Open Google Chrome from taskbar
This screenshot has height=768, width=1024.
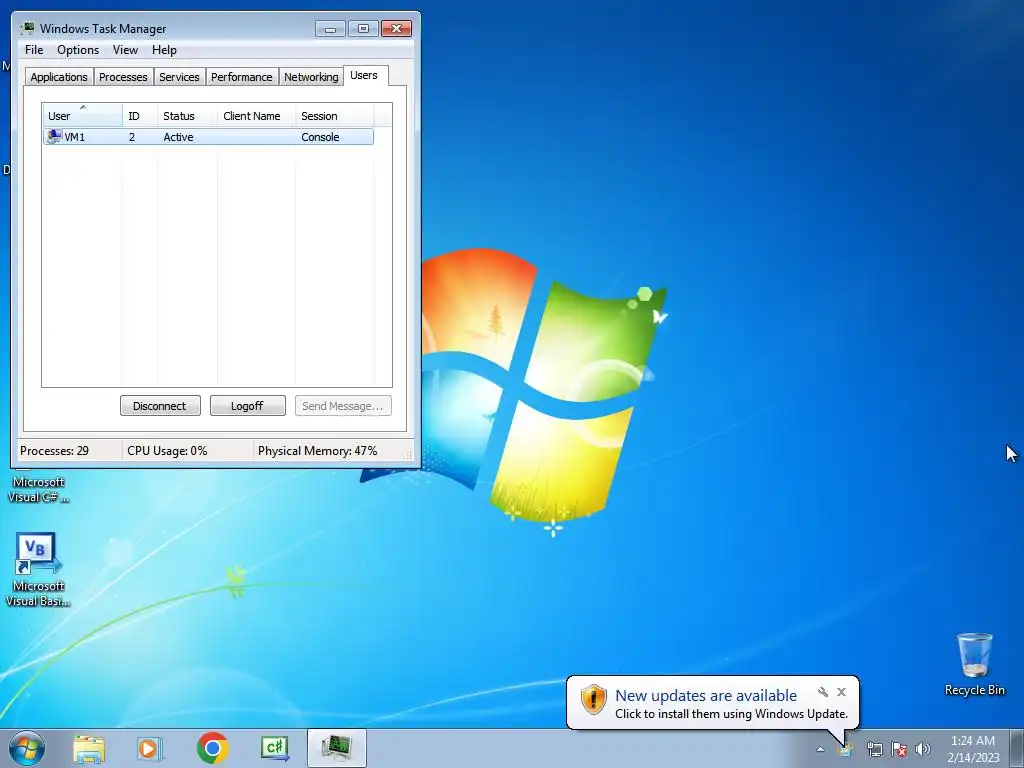click(x=212, y=748)
